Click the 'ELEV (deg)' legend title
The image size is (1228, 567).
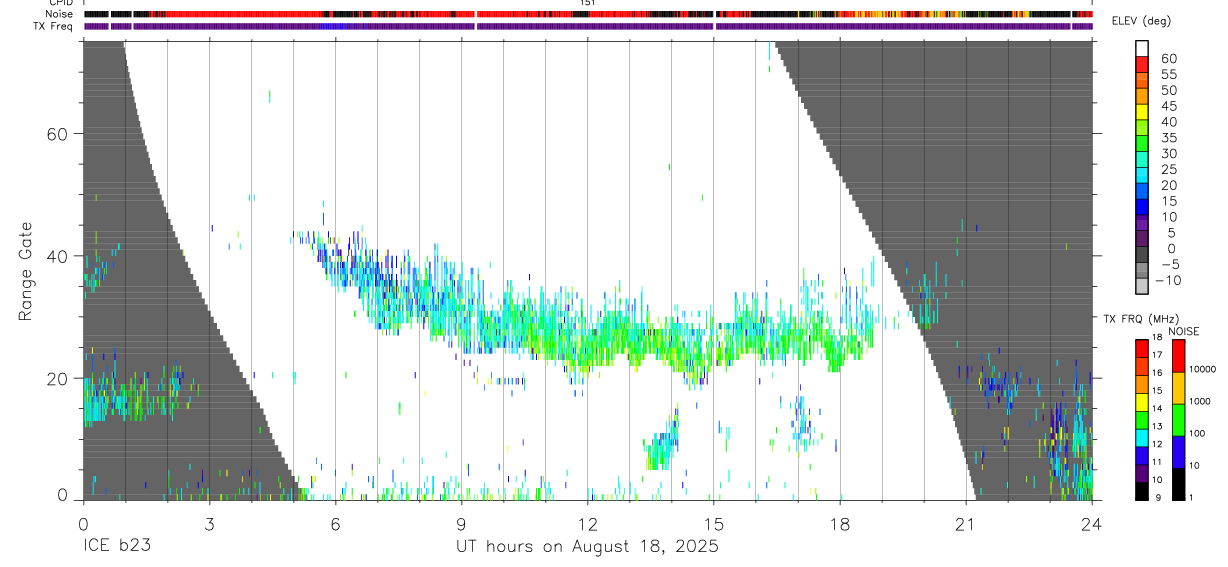click(x=1142, y=21)
